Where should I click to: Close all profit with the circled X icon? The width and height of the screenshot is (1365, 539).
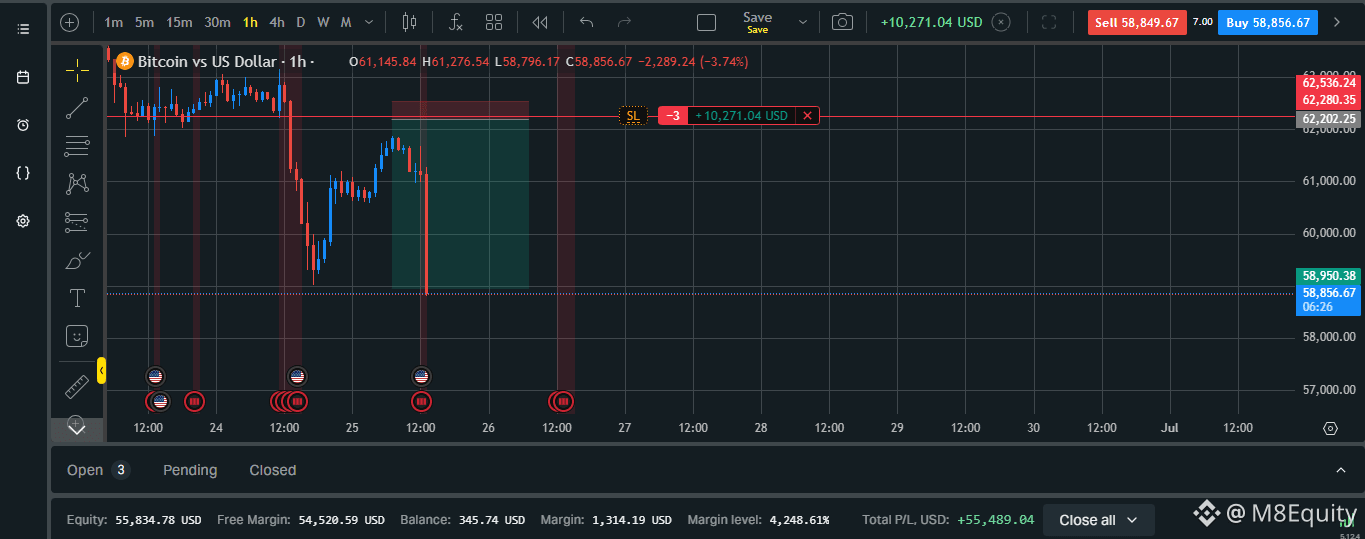coord(1001,22)
